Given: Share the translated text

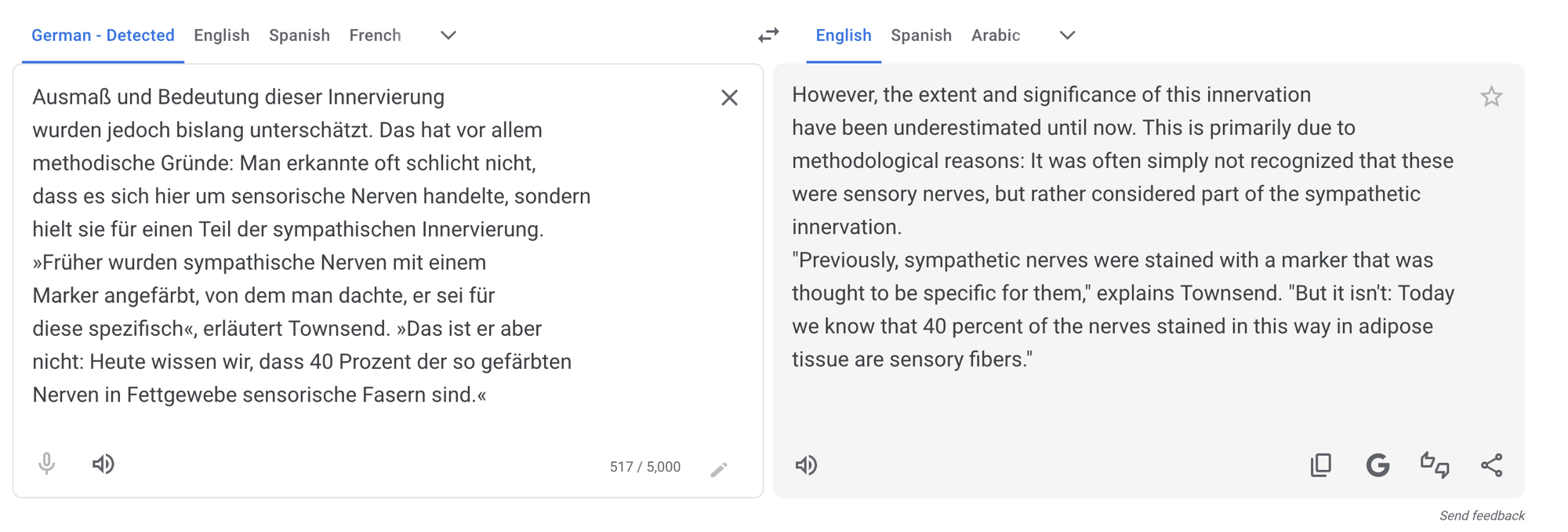Looking at the screenshot, I should tap(1492, 465).
